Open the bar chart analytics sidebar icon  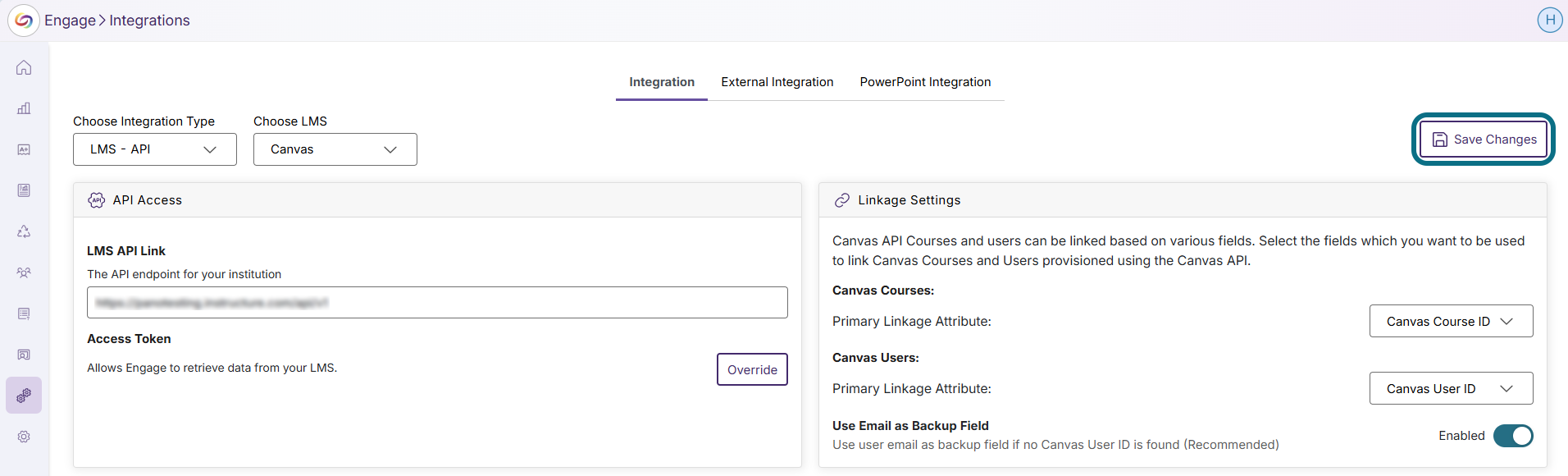pyautogui.click(x=24, y=108)
